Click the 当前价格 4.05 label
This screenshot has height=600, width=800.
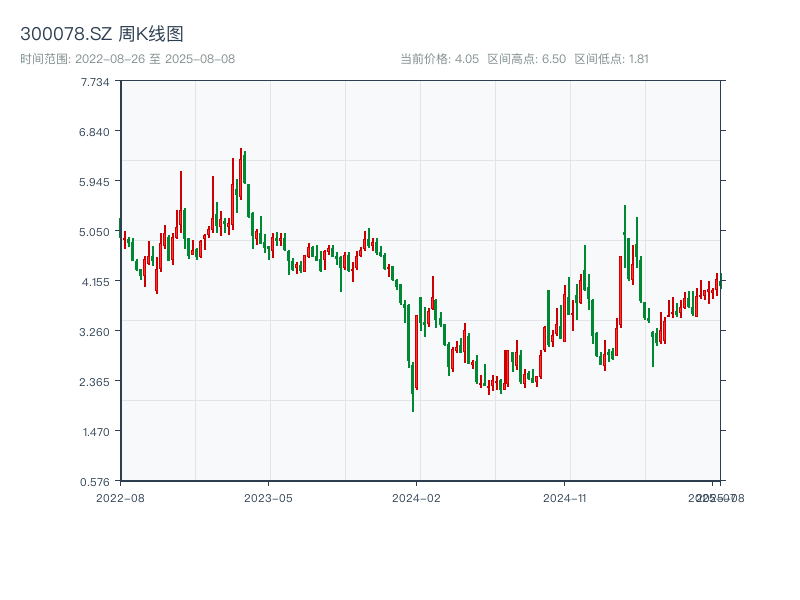coord(439,59)
